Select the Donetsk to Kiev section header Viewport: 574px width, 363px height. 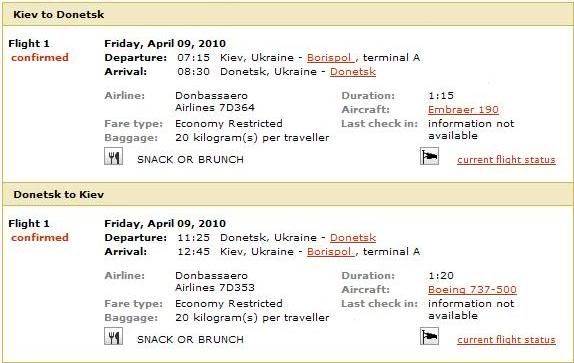pos(287,194)
